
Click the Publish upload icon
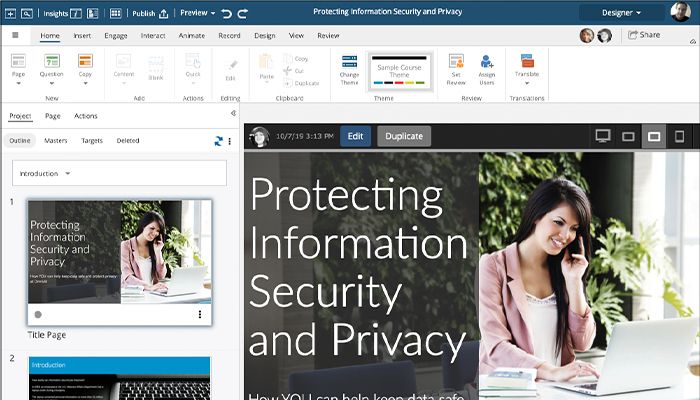coord(163,13)
